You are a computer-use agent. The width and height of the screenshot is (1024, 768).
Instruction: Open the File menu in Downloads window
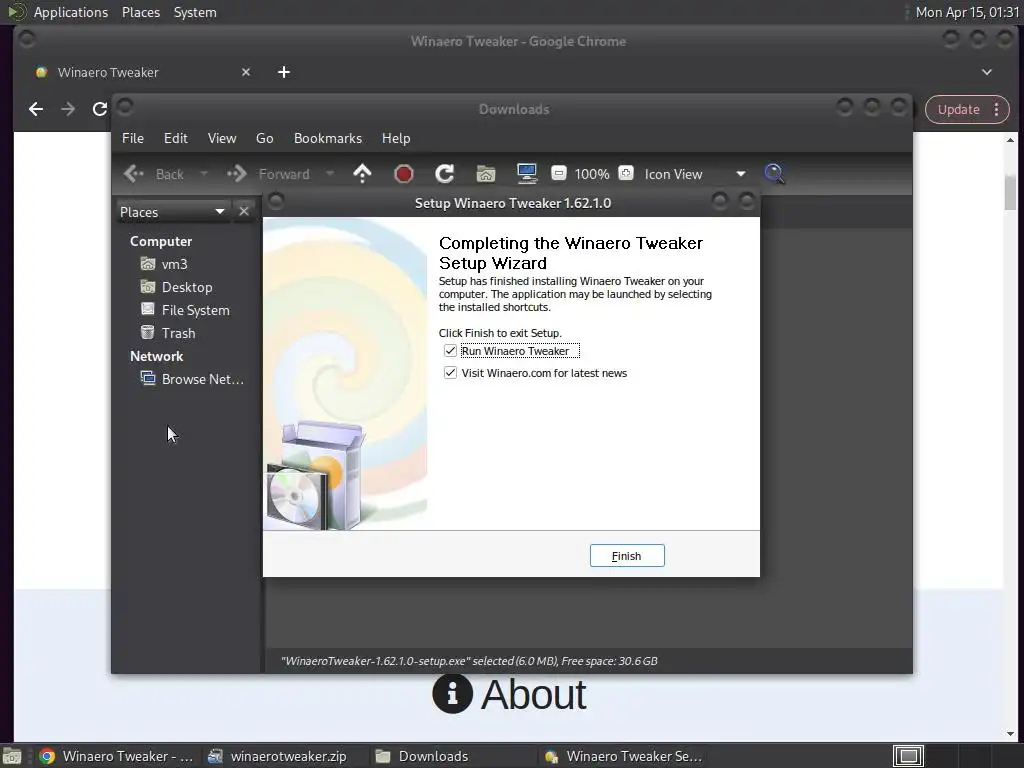pyautogui.click(x=133, y=138)
